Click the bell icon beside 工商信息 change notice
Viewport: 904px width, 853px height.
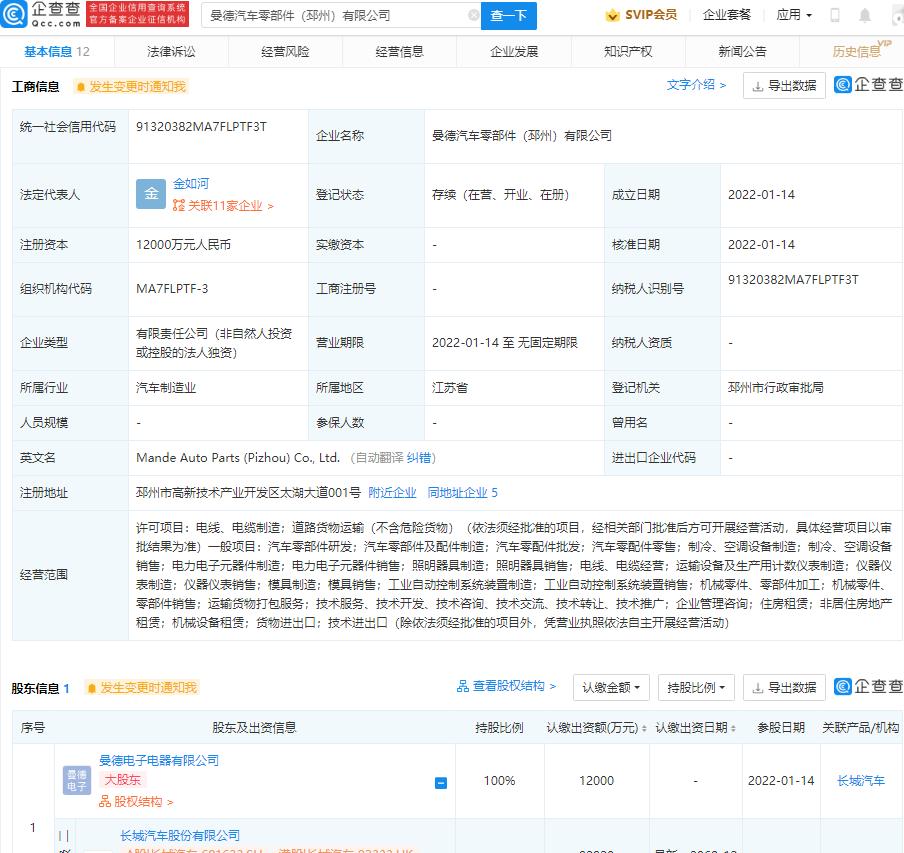click(81, 87)
